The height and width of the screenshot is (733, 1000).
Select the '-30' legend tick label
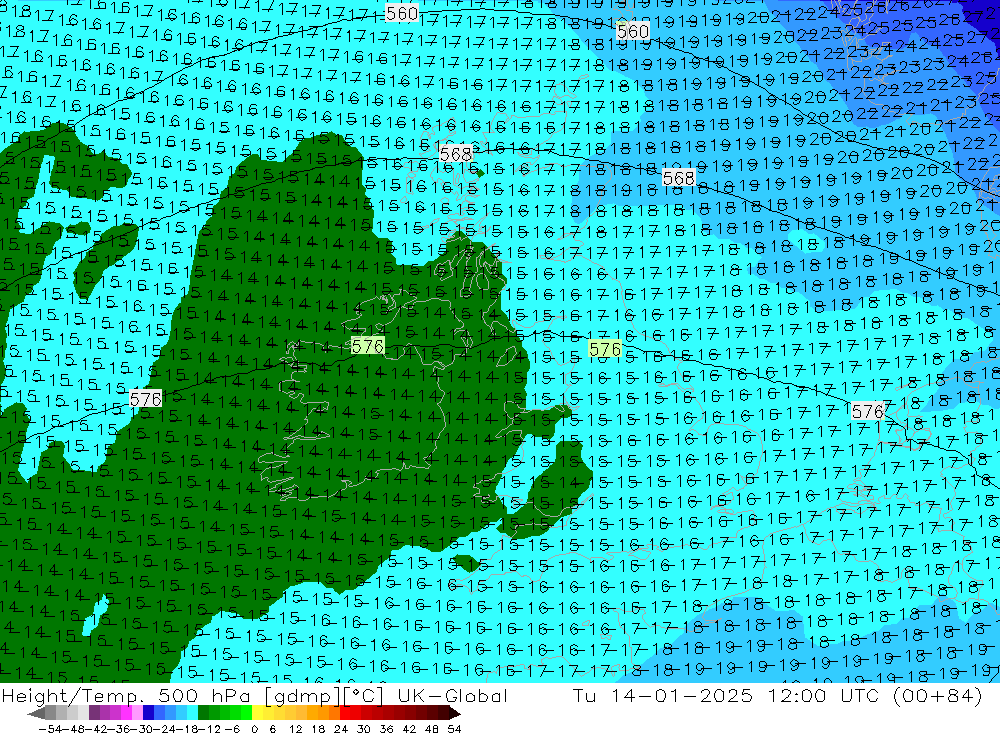pyautogui.click(x=141, y=729)
